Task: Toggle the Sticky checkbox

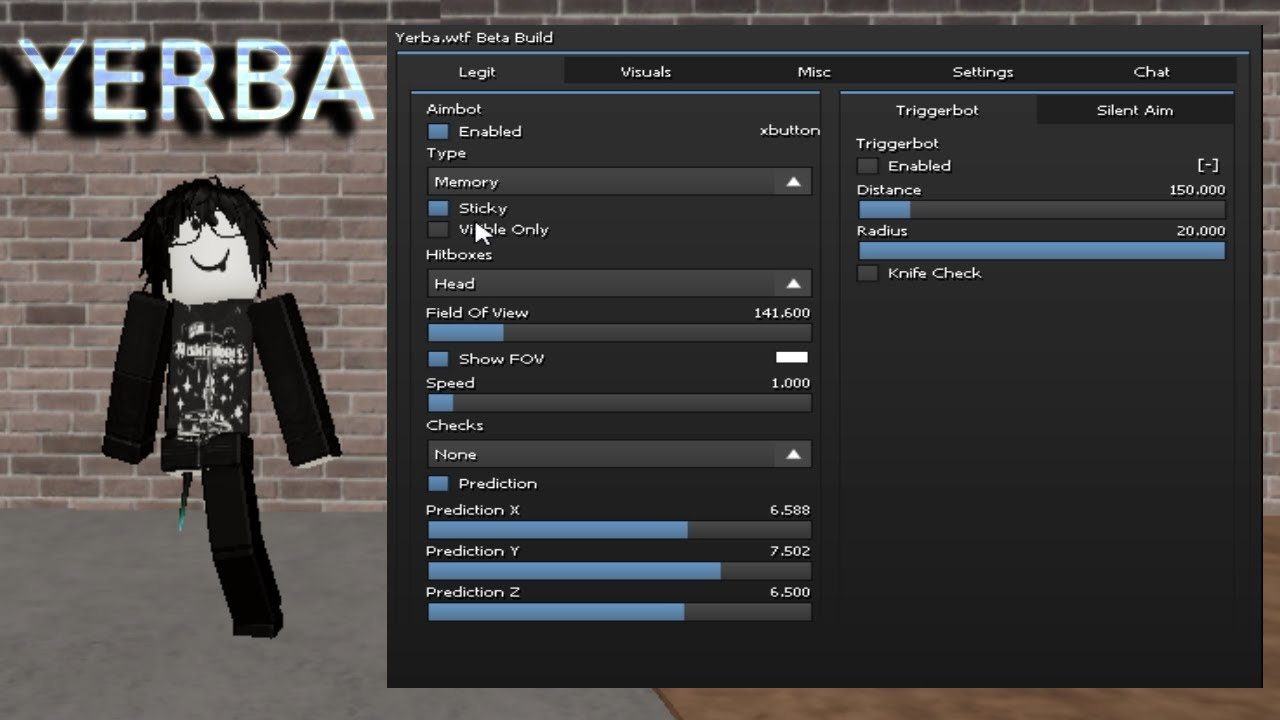Action: (x=438, y=208)
